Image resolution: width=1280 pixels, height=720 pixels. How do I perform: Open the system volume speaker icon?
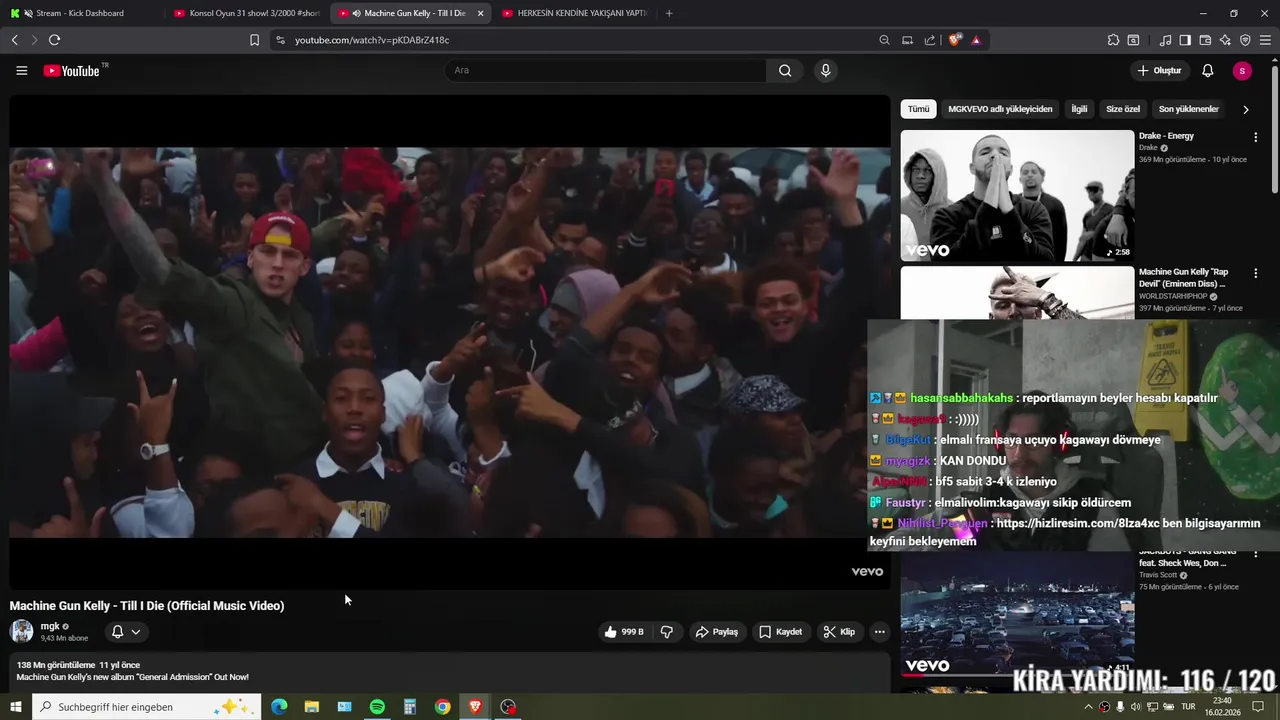1137,707
